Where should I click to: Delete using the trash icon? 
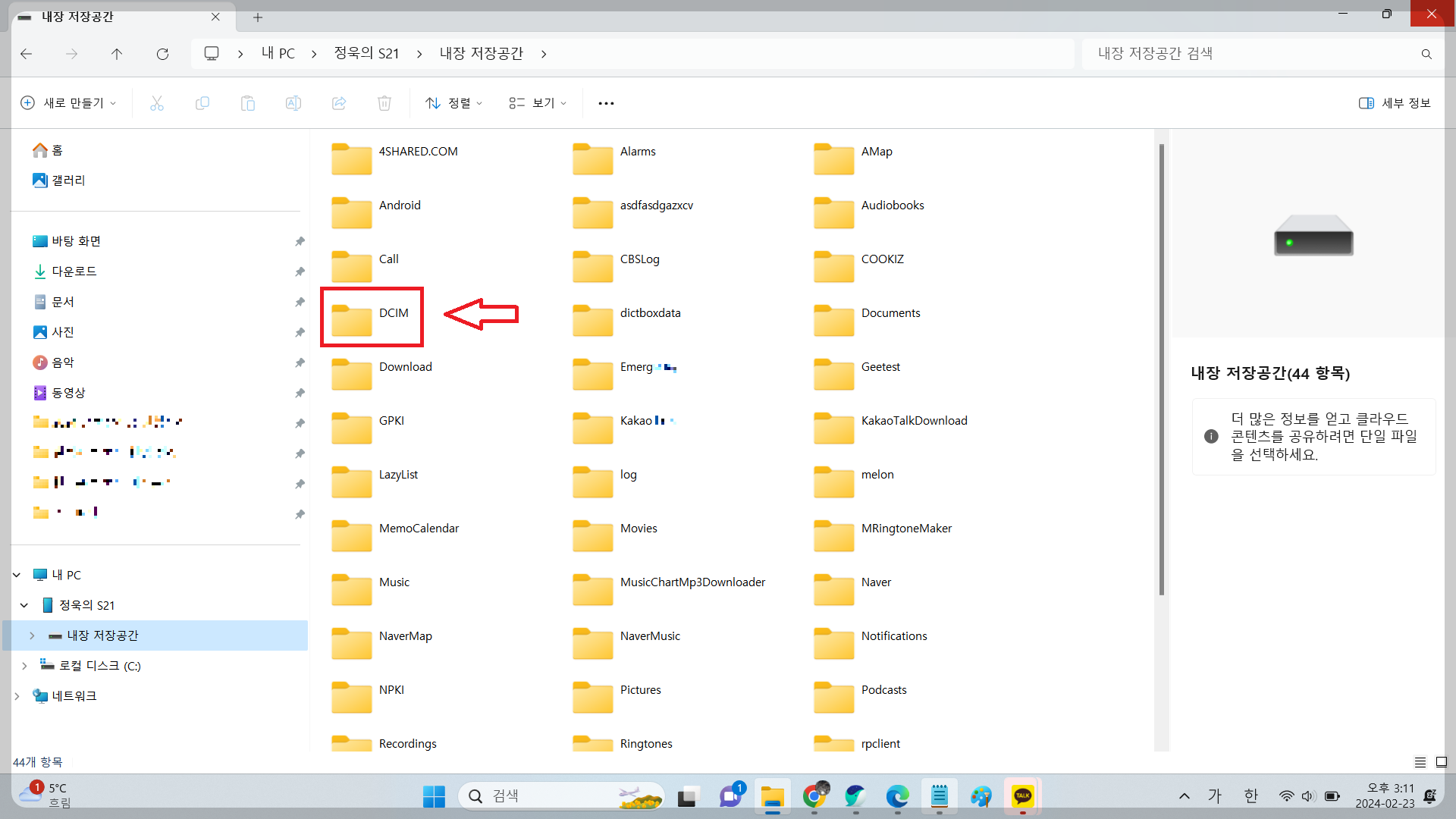pyautogui.click(x=384, y=103)
